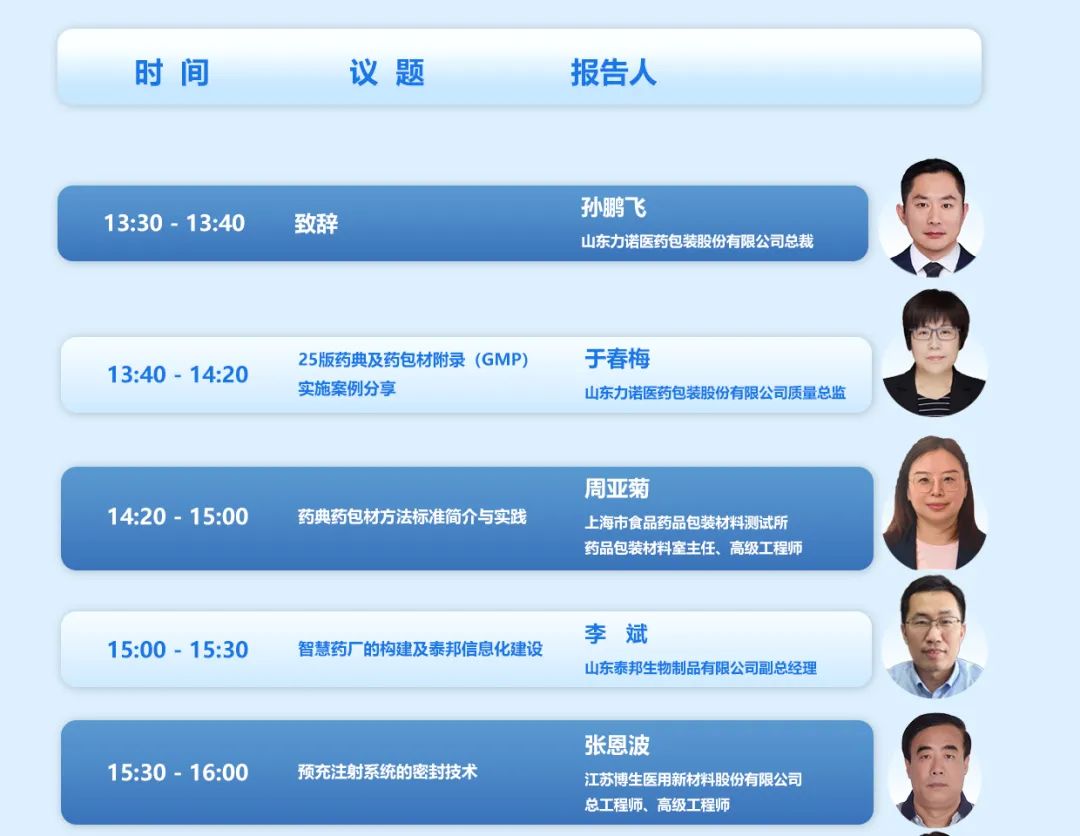Click the 议题 column header

386,72
